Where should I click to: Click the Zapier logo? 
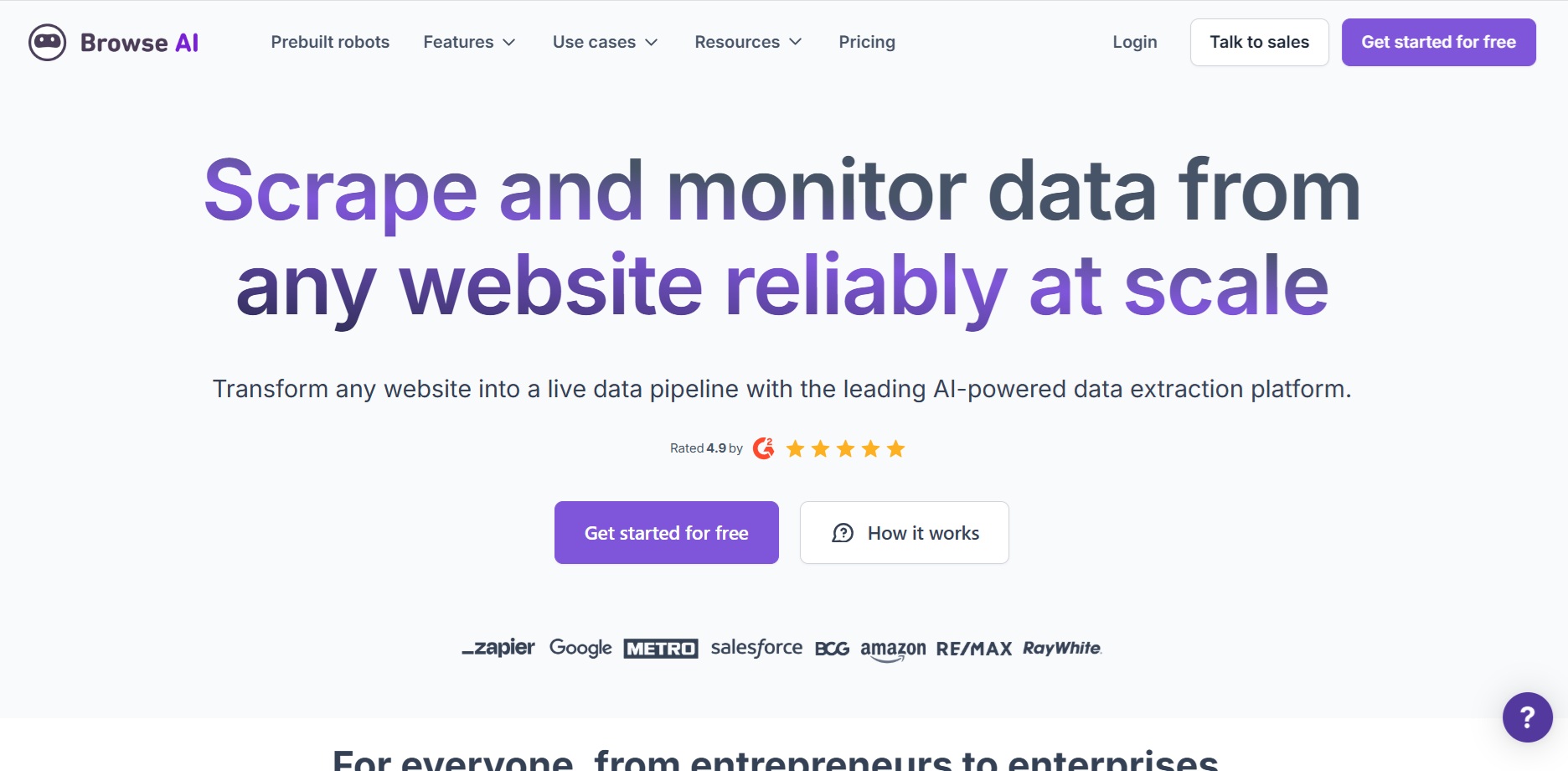point(498,648)
